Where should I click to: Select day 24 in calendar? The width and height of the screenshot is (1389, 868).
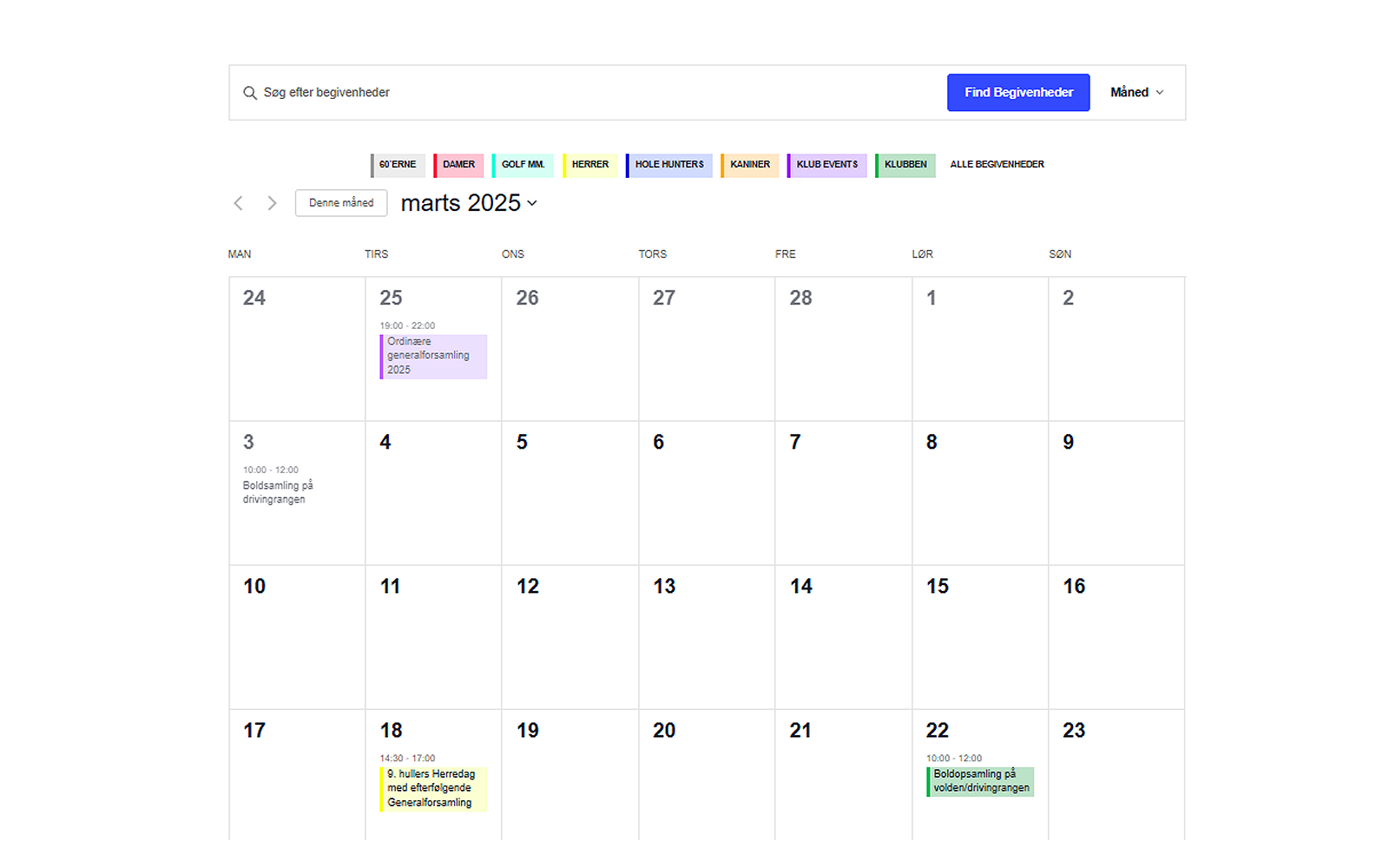pos(254,299)
